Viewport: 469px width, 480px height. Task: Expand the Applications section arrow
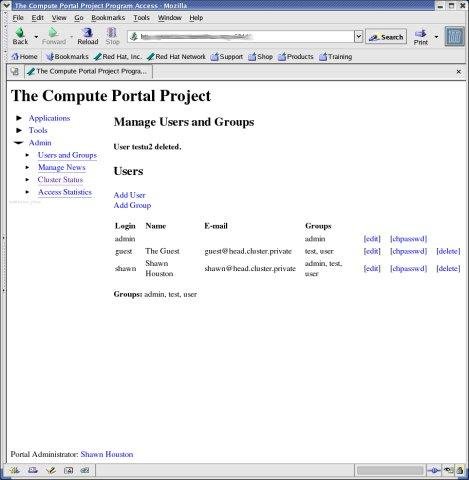coord(19,118)
